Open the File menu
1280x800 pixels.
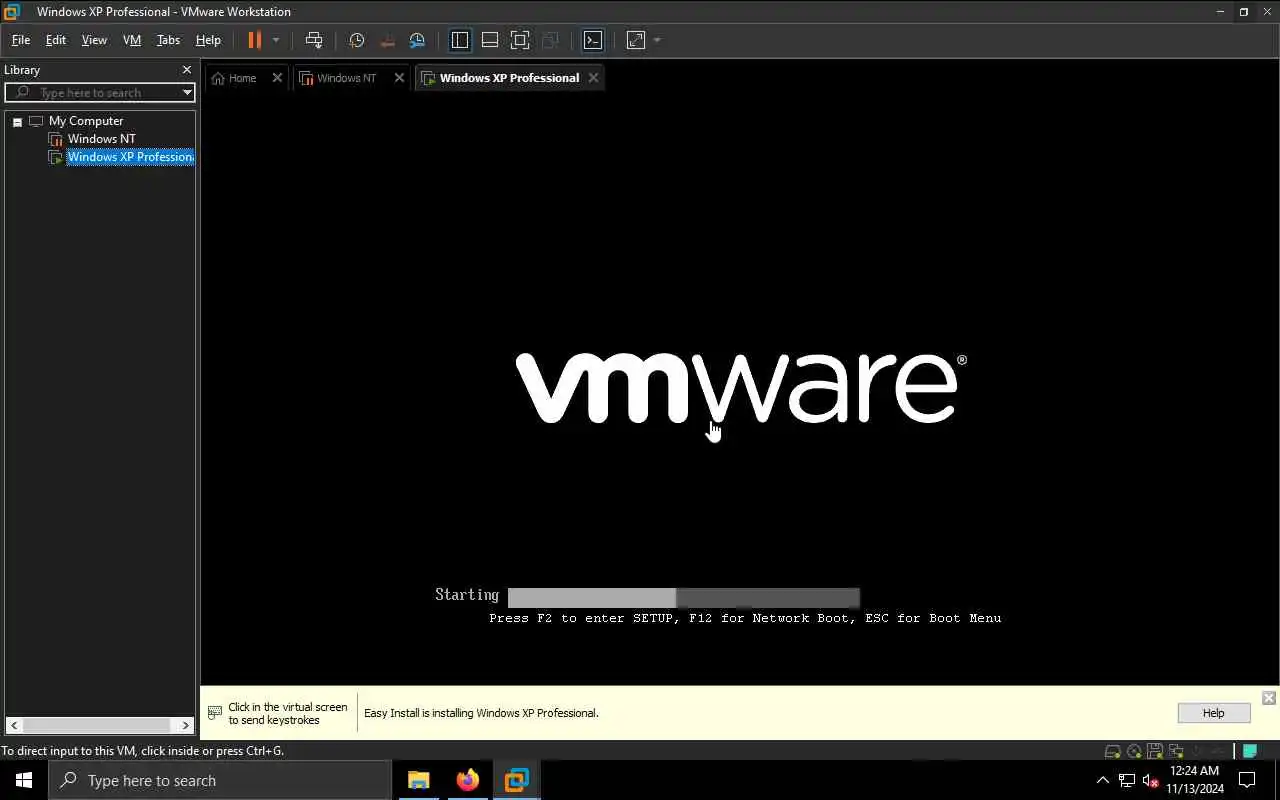point(21,40)
